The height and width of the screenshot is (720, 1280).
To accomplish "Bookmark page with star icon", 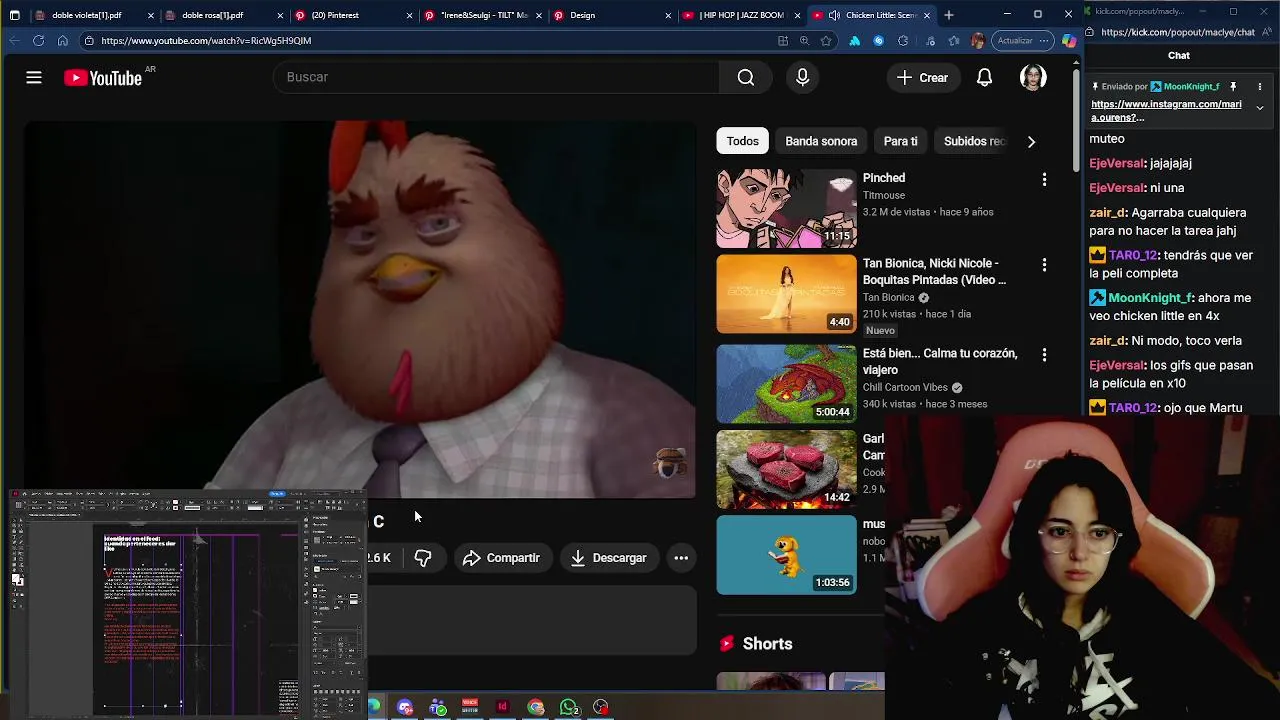I will point(826,41).
